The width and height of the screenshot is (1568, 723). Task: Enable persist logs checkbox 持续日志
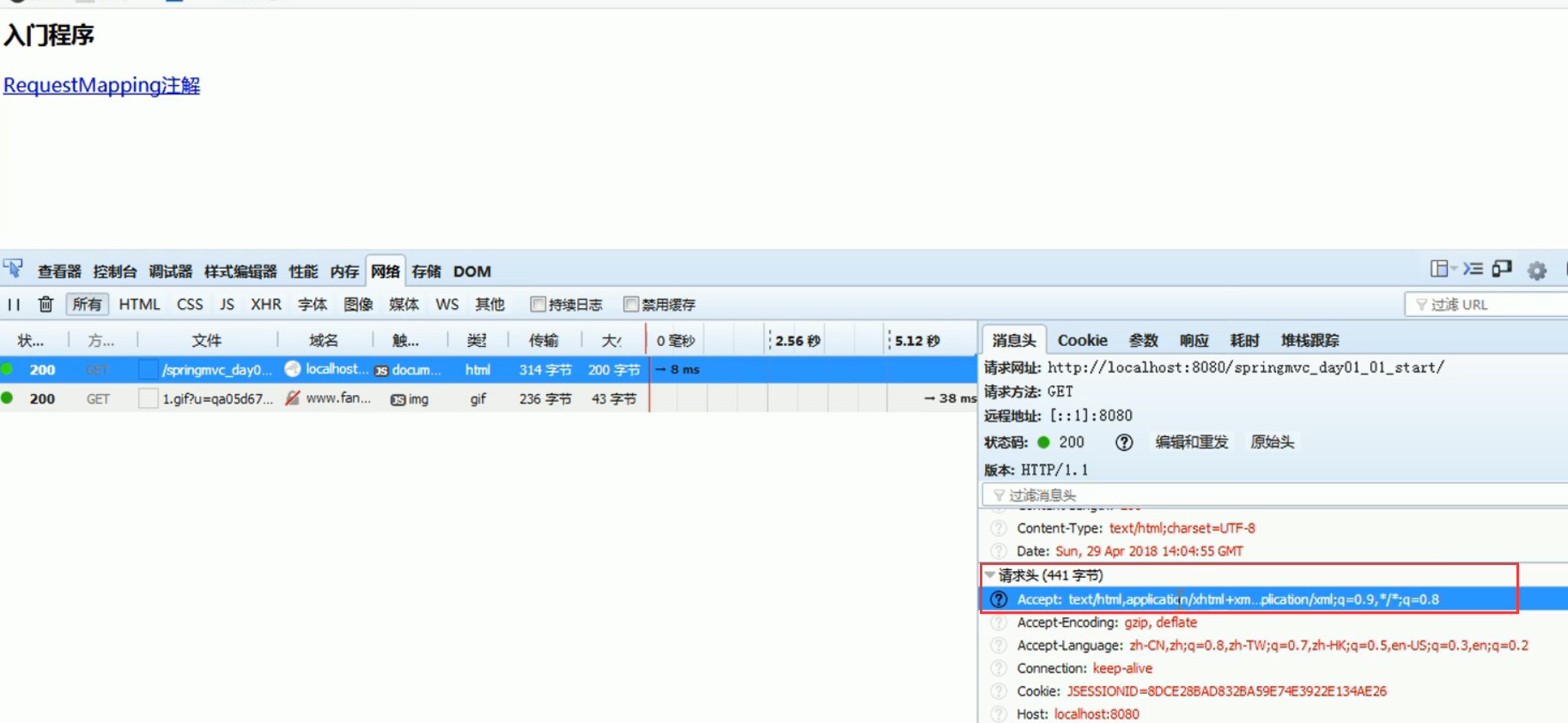[538, 304]
